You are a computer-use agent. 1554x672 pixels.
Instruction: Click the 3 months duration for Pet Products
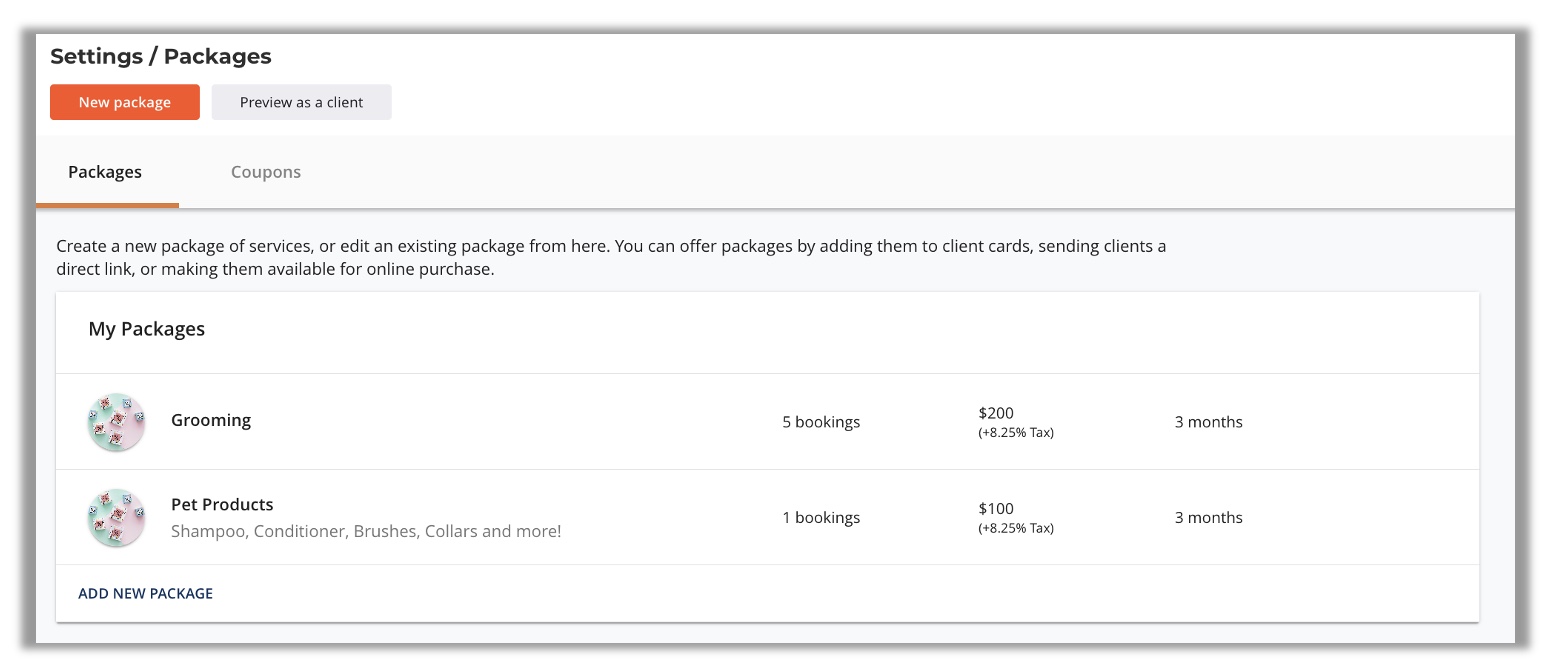coord(1208,518)
